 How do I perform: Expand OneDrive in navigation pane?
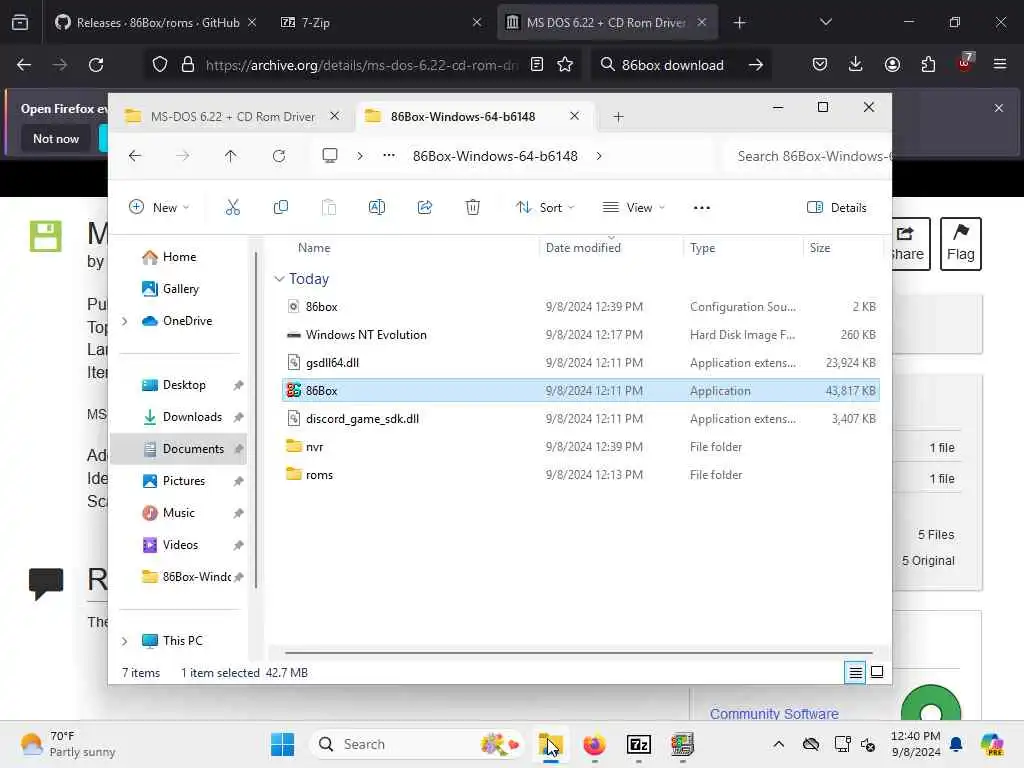(125, 321)
